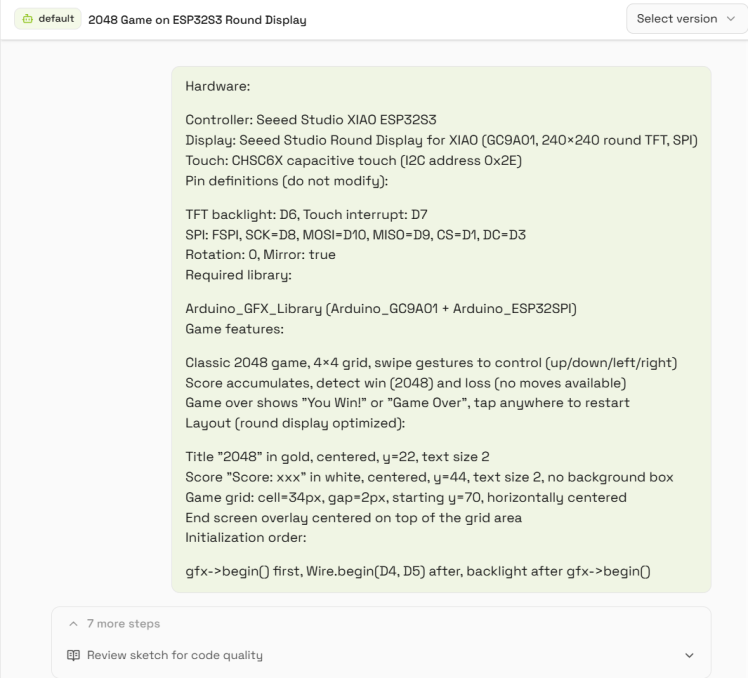Click the Controller: Seeed Studio XIAO ESP32S3 line
This screenshot has height=678, width=748.
pos(311,120)
